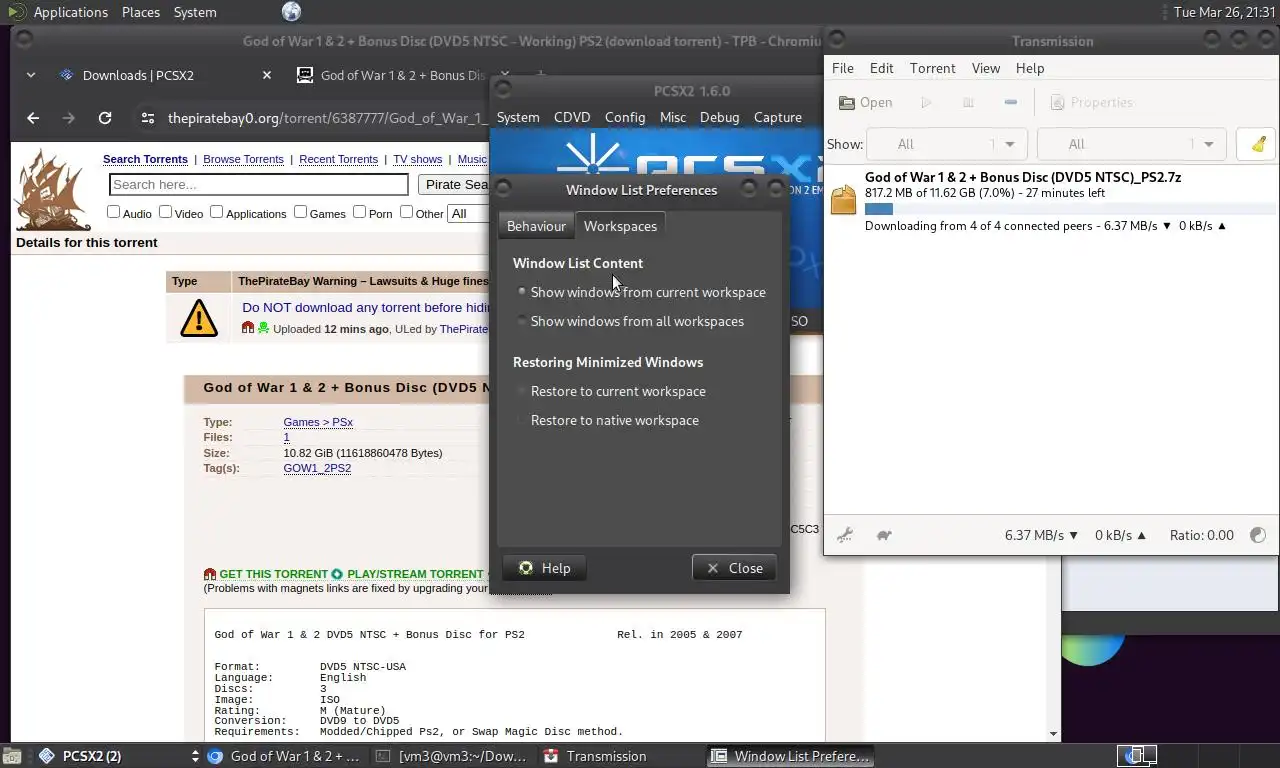
Task: Click the ratio statistics icon in Transmission status bar
Action: coord(1258,535)
